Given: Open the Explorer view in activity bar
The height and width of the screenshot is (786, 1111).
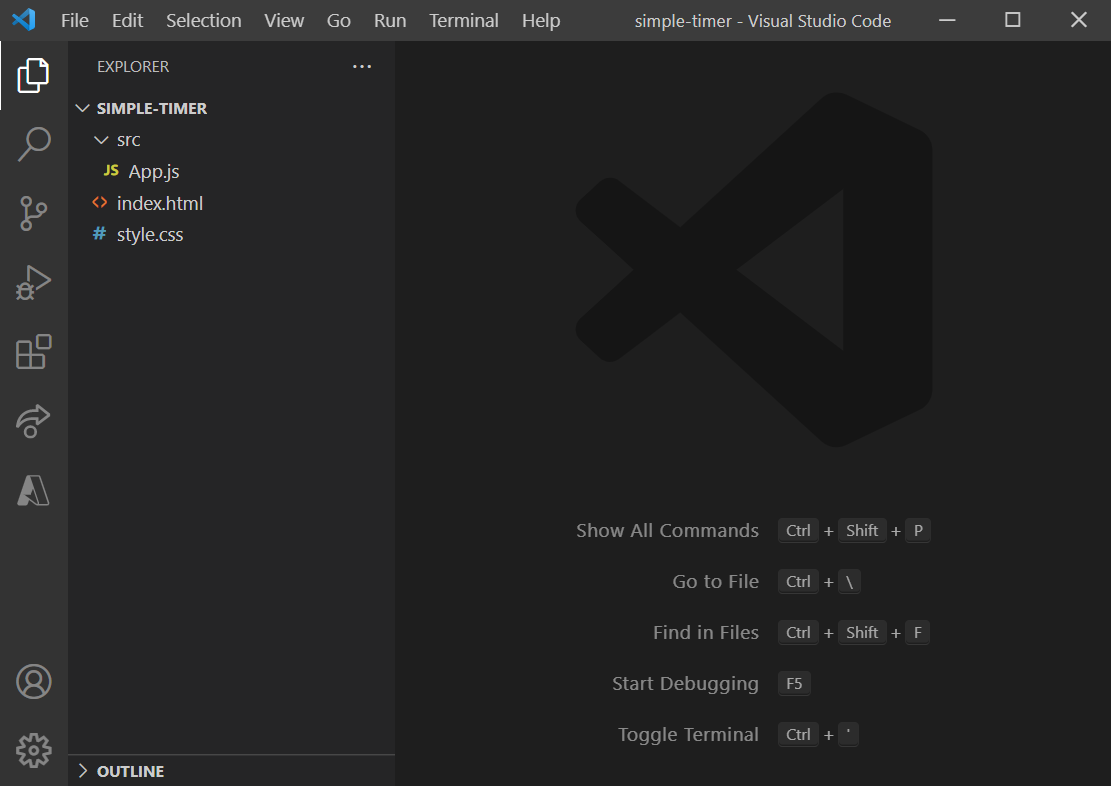Looking at the screenshot, I should pyautogui.click(x=33, y=76).
